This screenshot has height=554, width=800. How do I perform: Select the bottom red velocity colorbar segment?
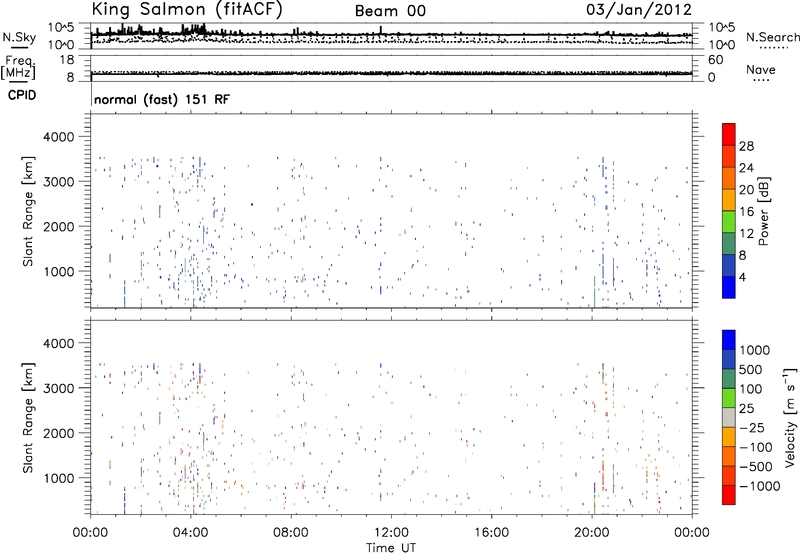[x=729, y=495]
